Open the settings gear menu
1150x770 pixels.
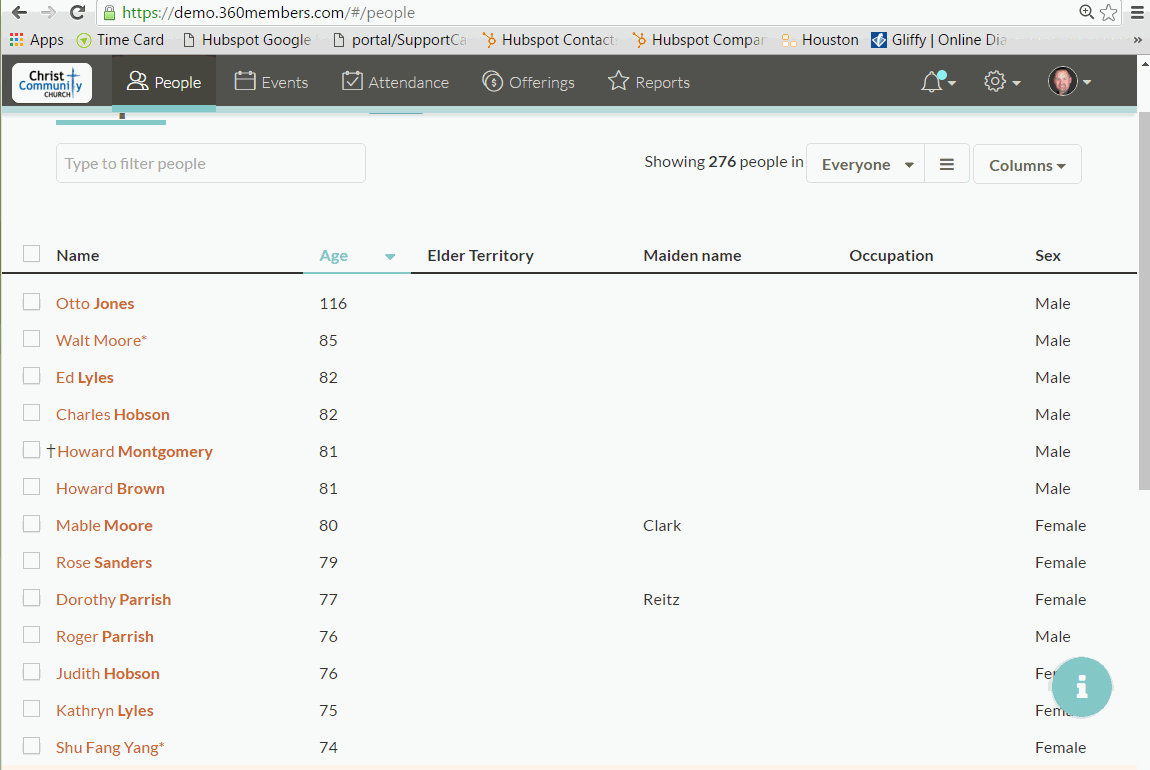[x=1001, y=81]
